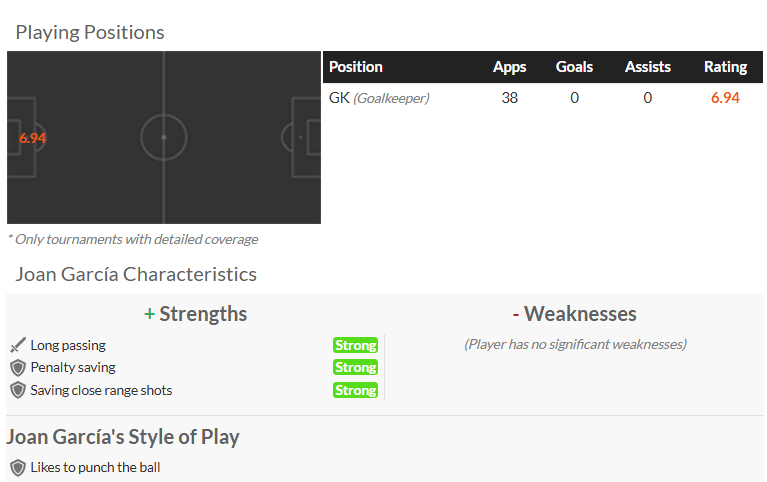Viewport: 767px width, 482px height.
Task: Click shield icon next to Likes to punch the ball
Action: (x=17, y=467)
